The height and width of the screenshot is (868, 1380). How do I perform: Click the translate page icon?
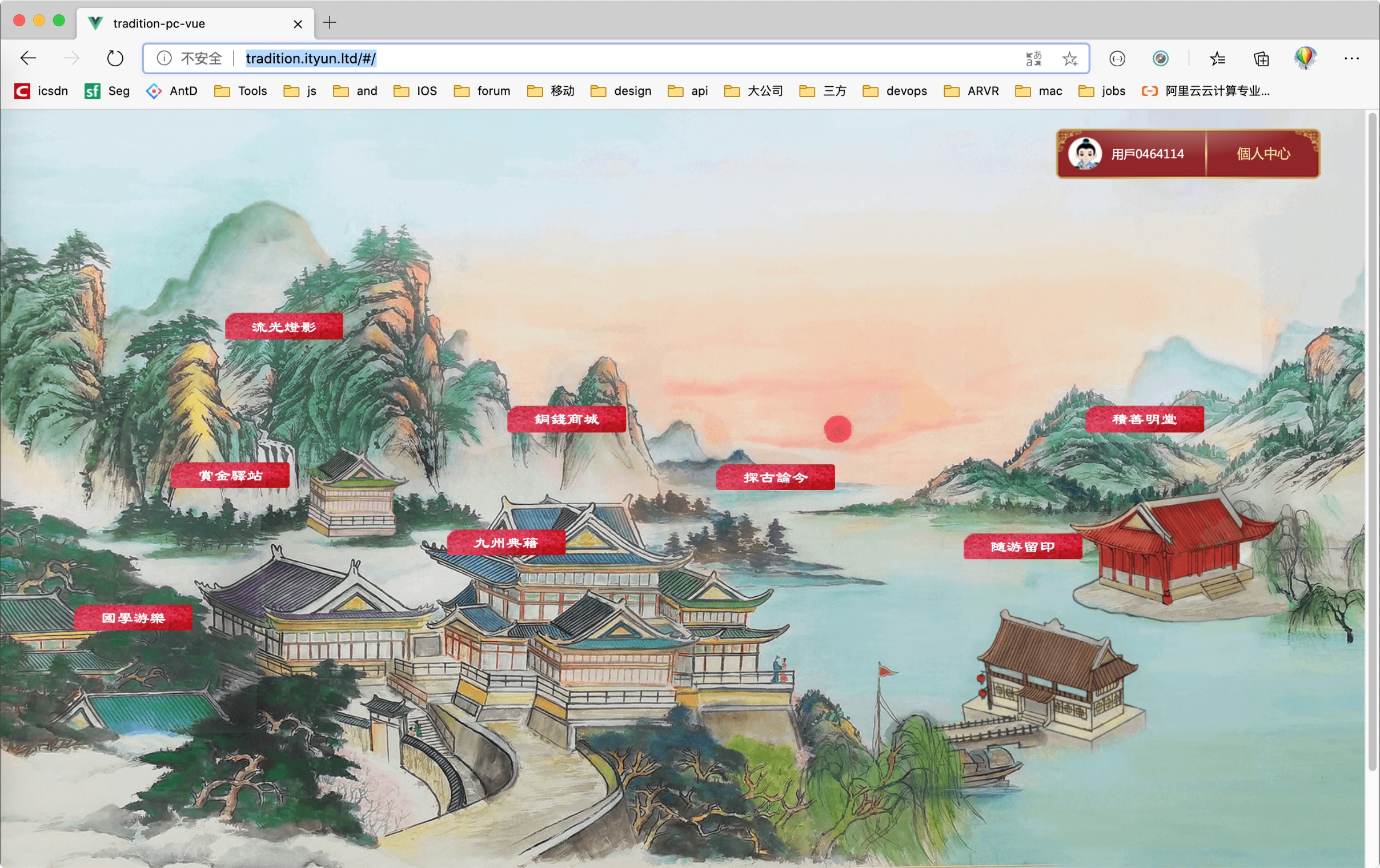tap(1033, 58)
